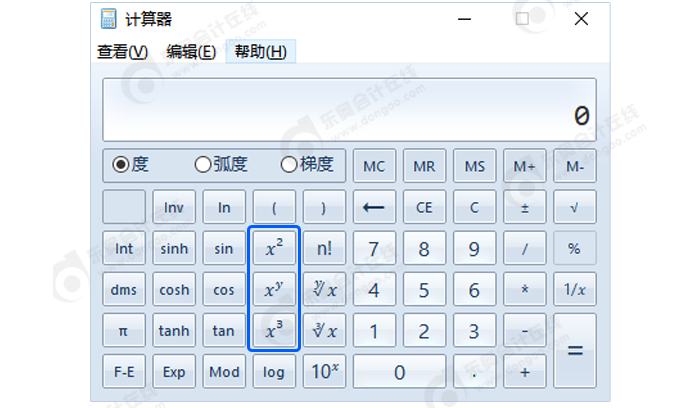Toggle the Inv inverse functions button
Viewport: 700px width, 408px height.
coord(174,208)
